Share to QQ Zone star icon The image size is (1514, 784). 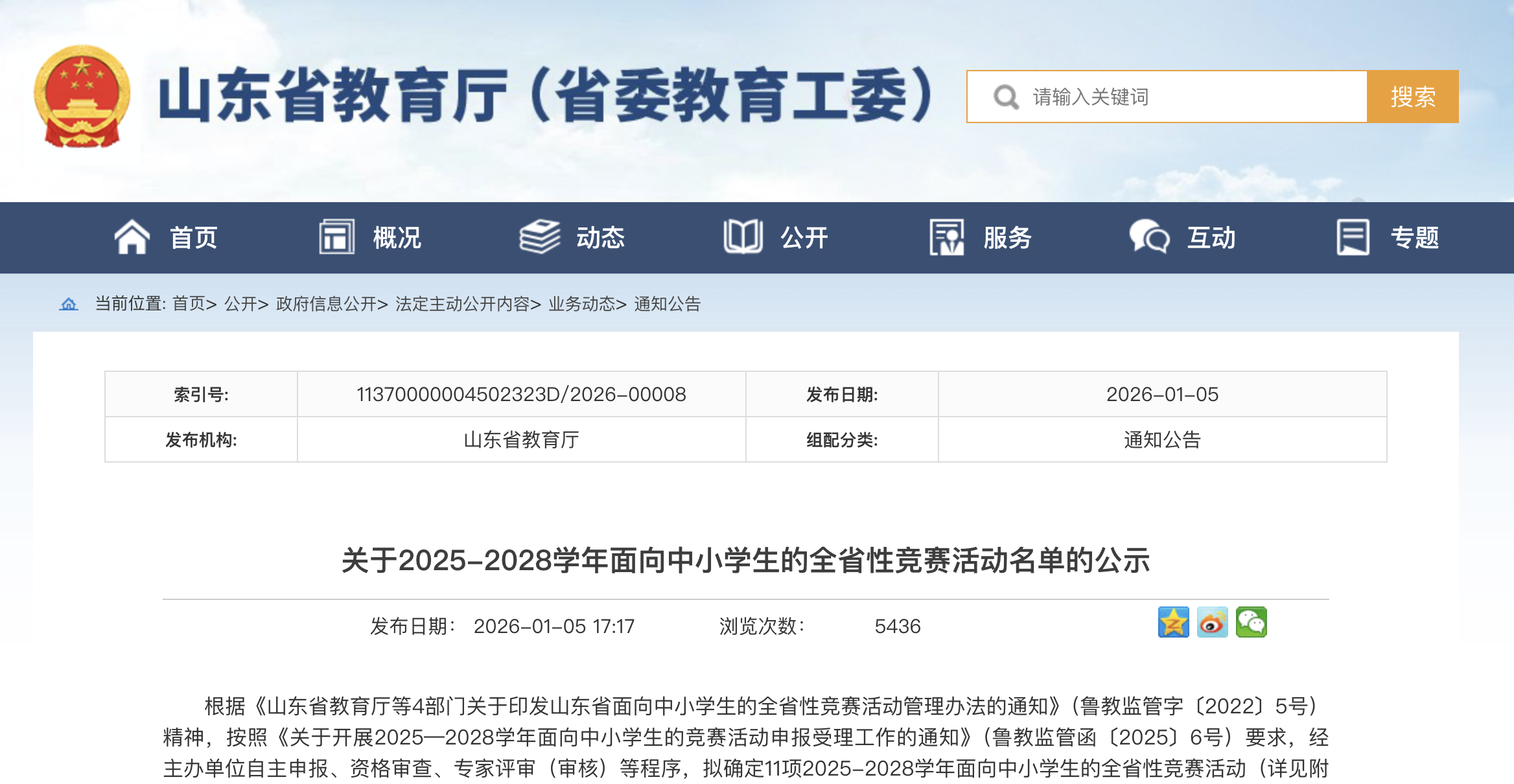(x=1173, y=622)
